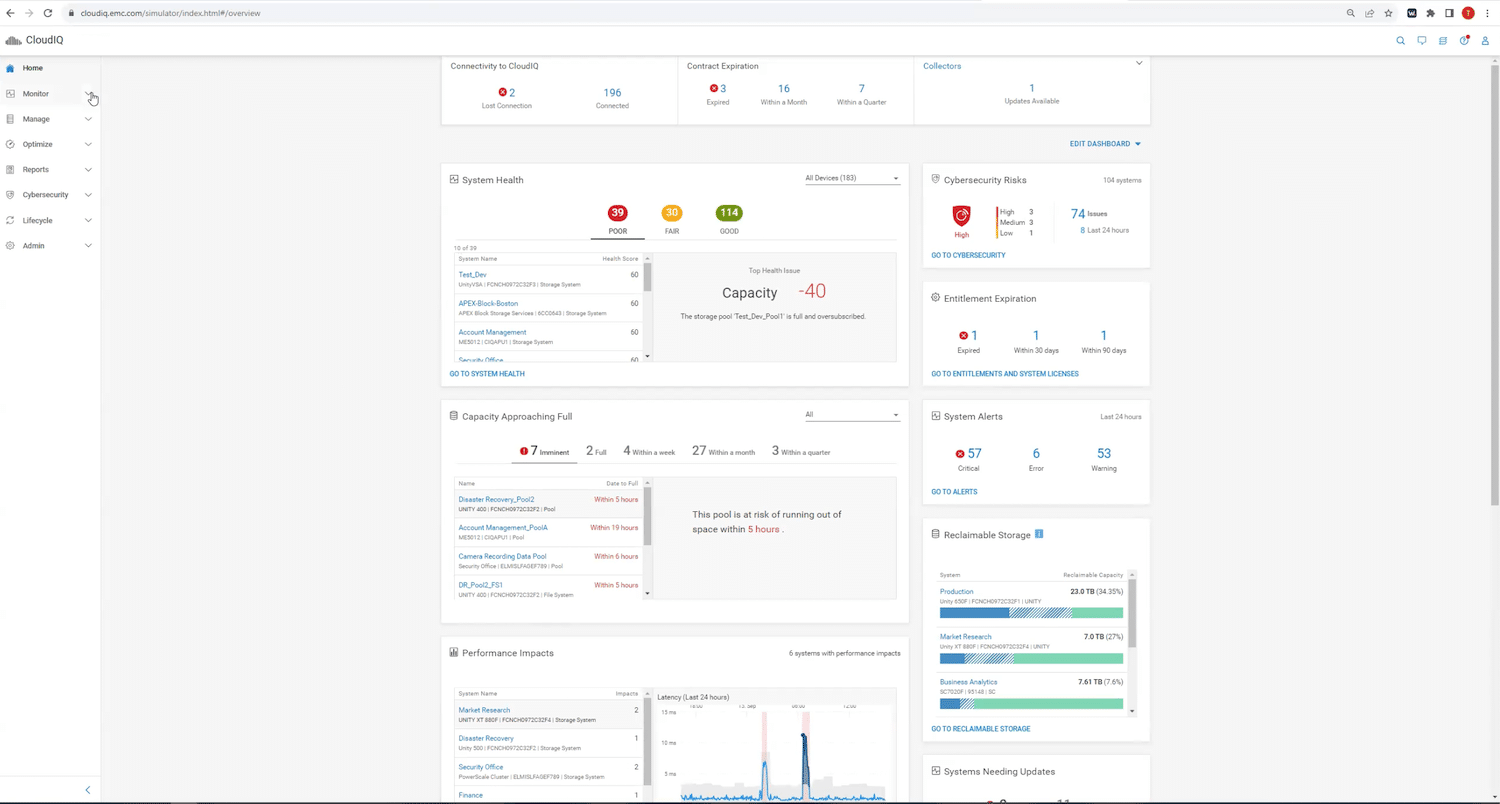This screenshot has height=804, width=1500.
Task: Click the Market Research reclaimable capacity bar
Action: 1031,659
